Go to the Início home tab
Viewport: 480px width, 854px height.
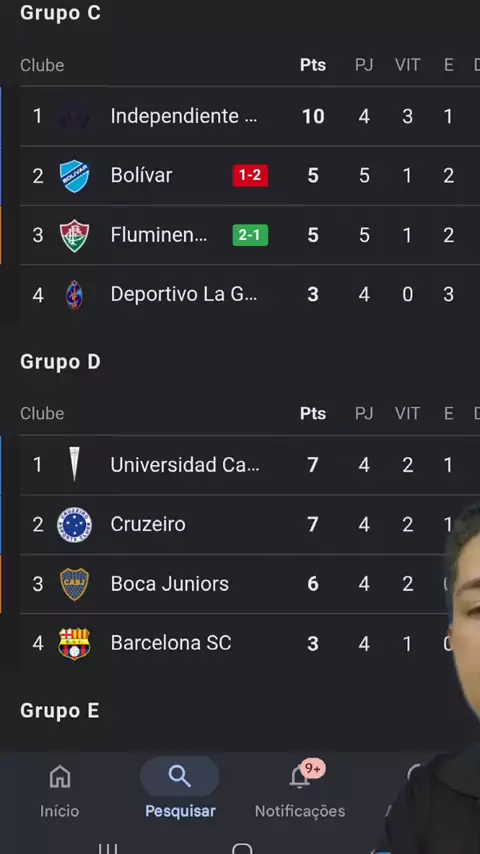click(x=59, y=790)
